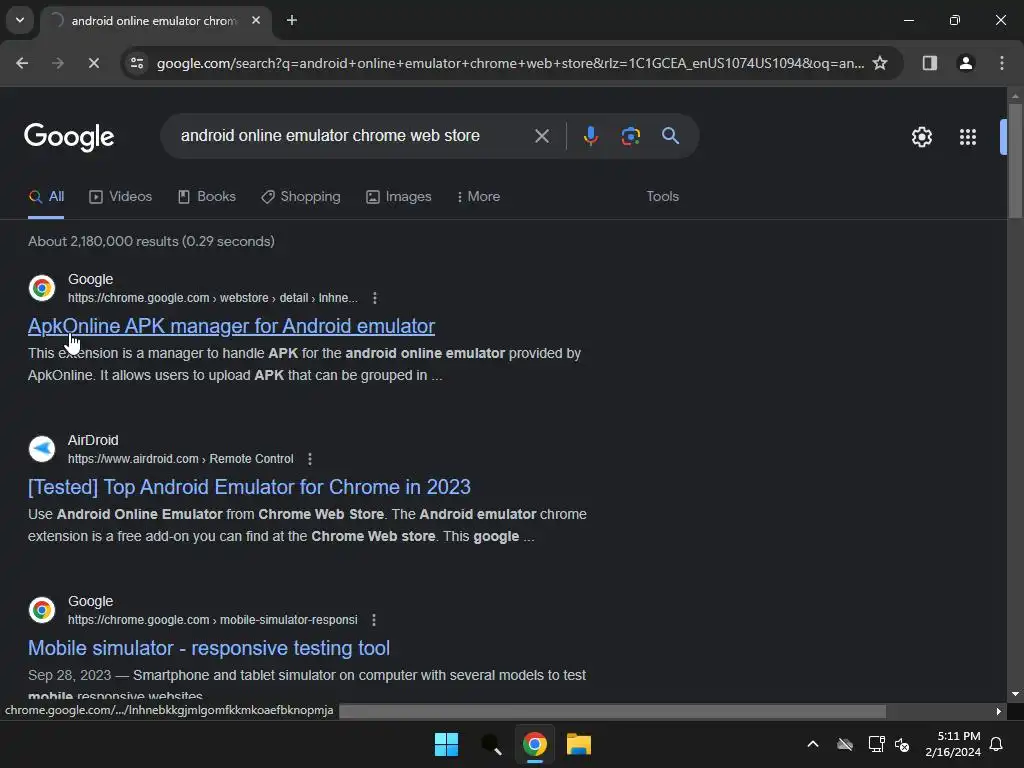Click the Google logo

(69, 136)
